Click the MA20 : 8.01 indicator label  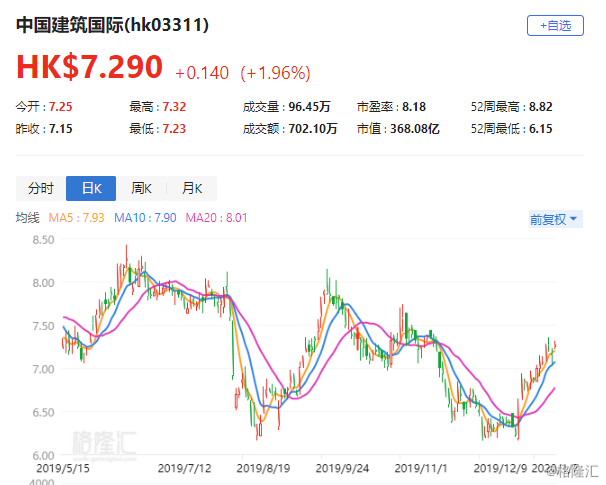(216, 218)
